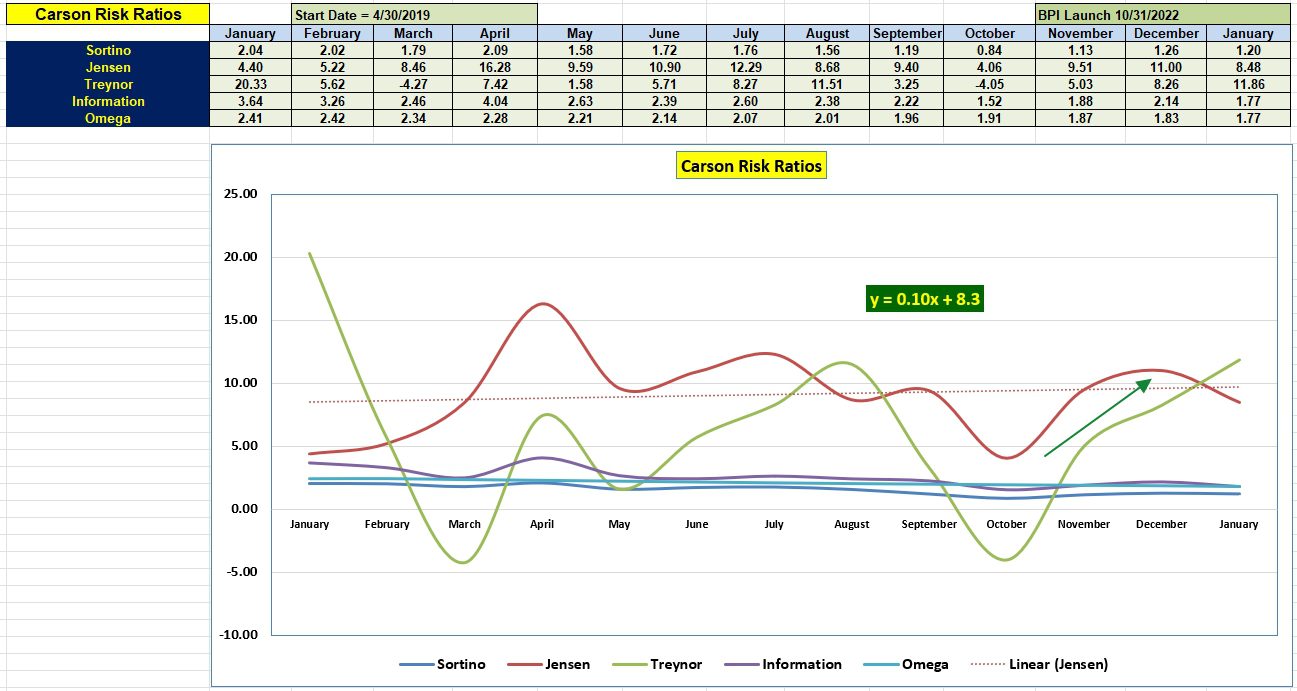
Task: Select the Information April cell showing 4.04
Action: [494, 101]
